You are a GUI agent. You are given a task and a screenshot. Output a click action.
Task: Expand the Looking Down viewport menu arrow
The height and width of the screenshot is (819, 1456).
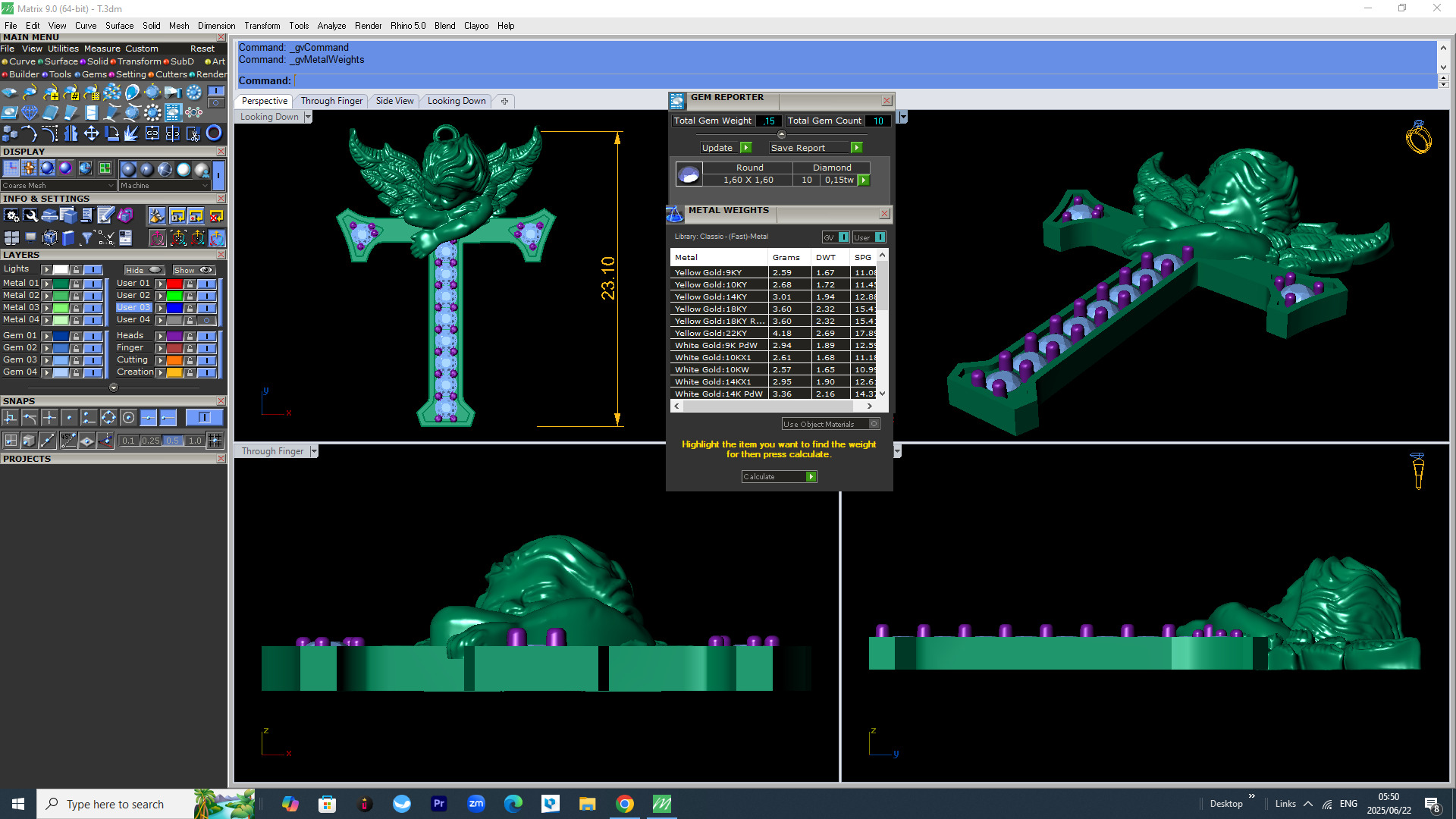308,117
